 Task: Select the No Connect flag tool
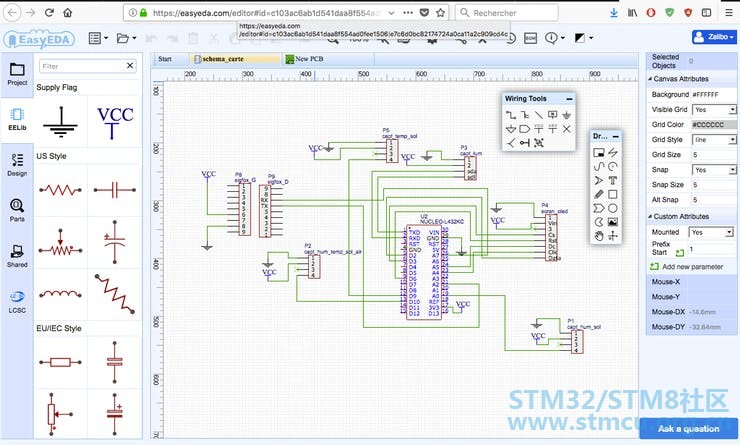point(566,129)
